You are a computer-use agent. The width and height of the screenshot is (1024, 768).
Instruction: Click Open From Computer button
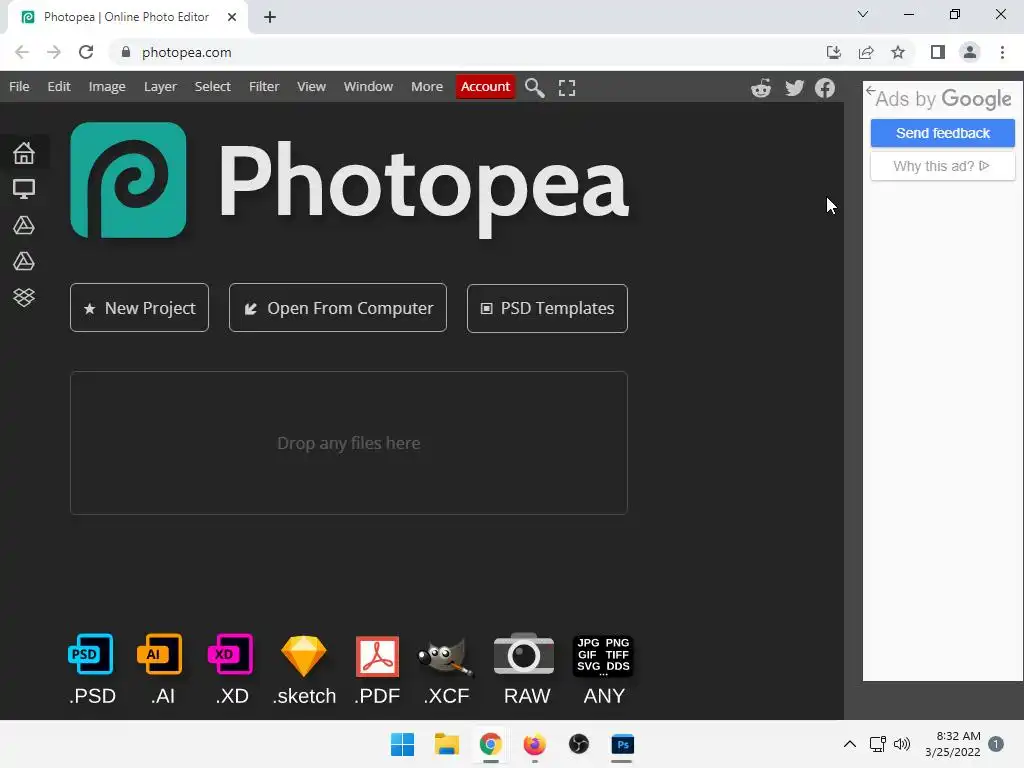point(338,308)
